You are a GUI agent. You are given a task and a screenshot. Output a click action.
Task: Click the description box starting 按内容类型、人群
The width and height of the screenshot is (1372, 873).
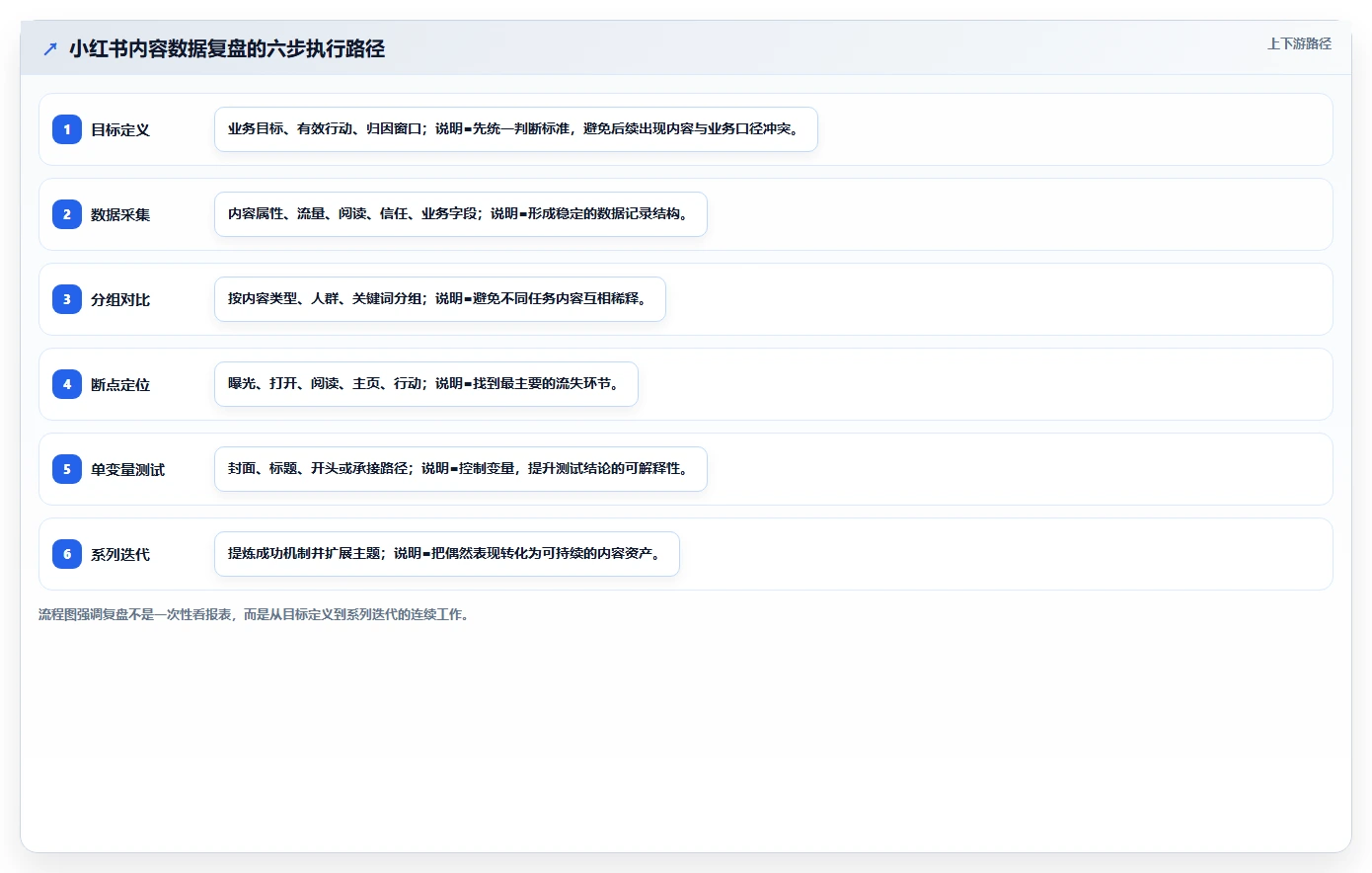coord(440,299)
